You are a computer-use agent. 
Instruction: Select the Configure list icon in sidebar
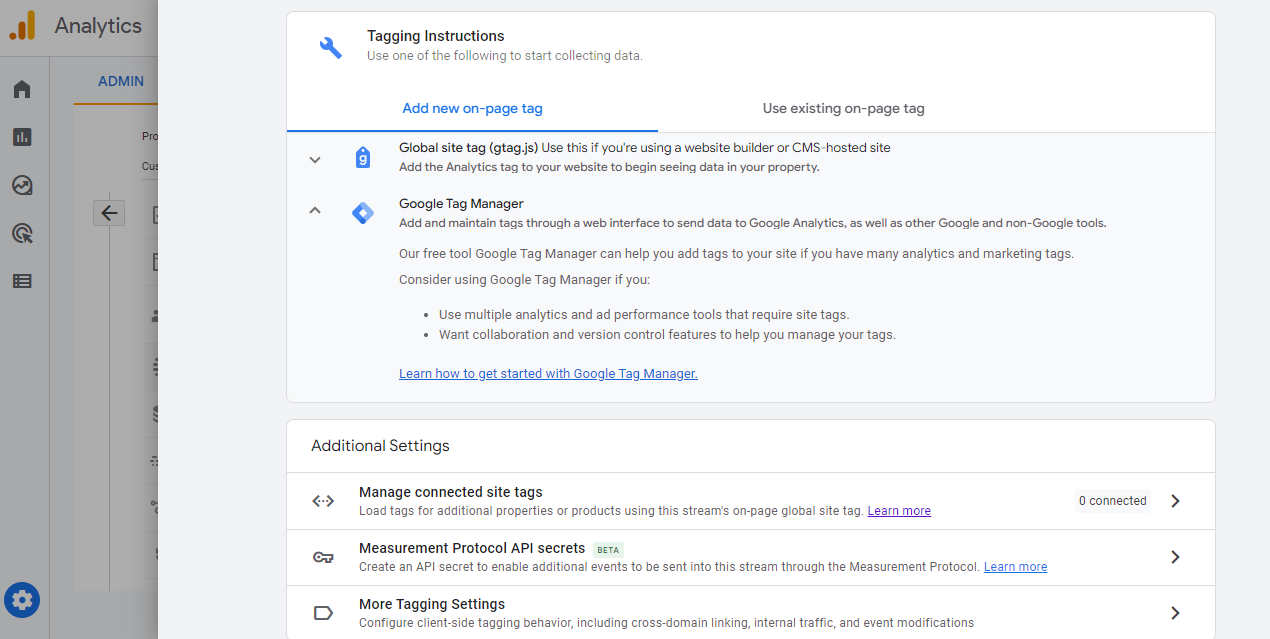click(x=22, y=281)
